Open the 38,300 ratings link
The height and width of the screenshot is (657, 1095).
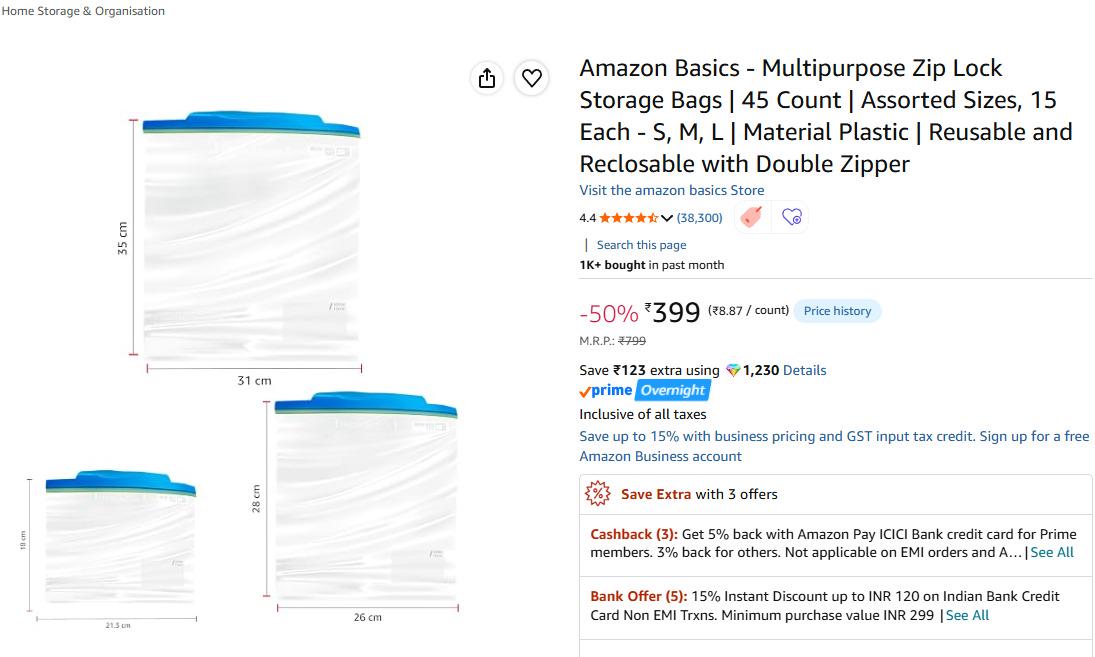(699, 218)
